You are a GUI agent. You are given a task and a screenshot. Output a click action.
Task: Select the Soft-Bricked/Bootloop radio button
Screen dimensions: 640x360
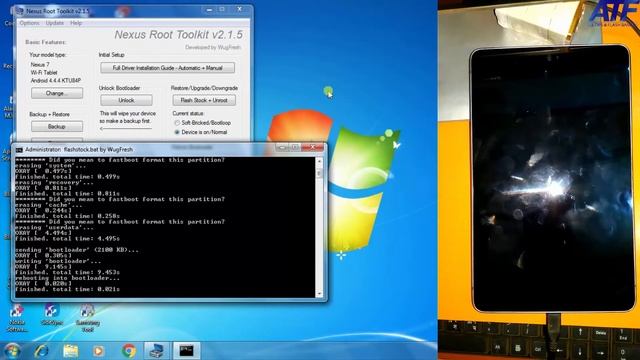tap(177, 123)
